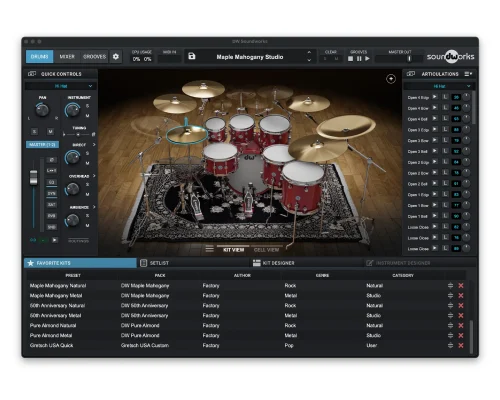Mute the Ambience mic

87,225
